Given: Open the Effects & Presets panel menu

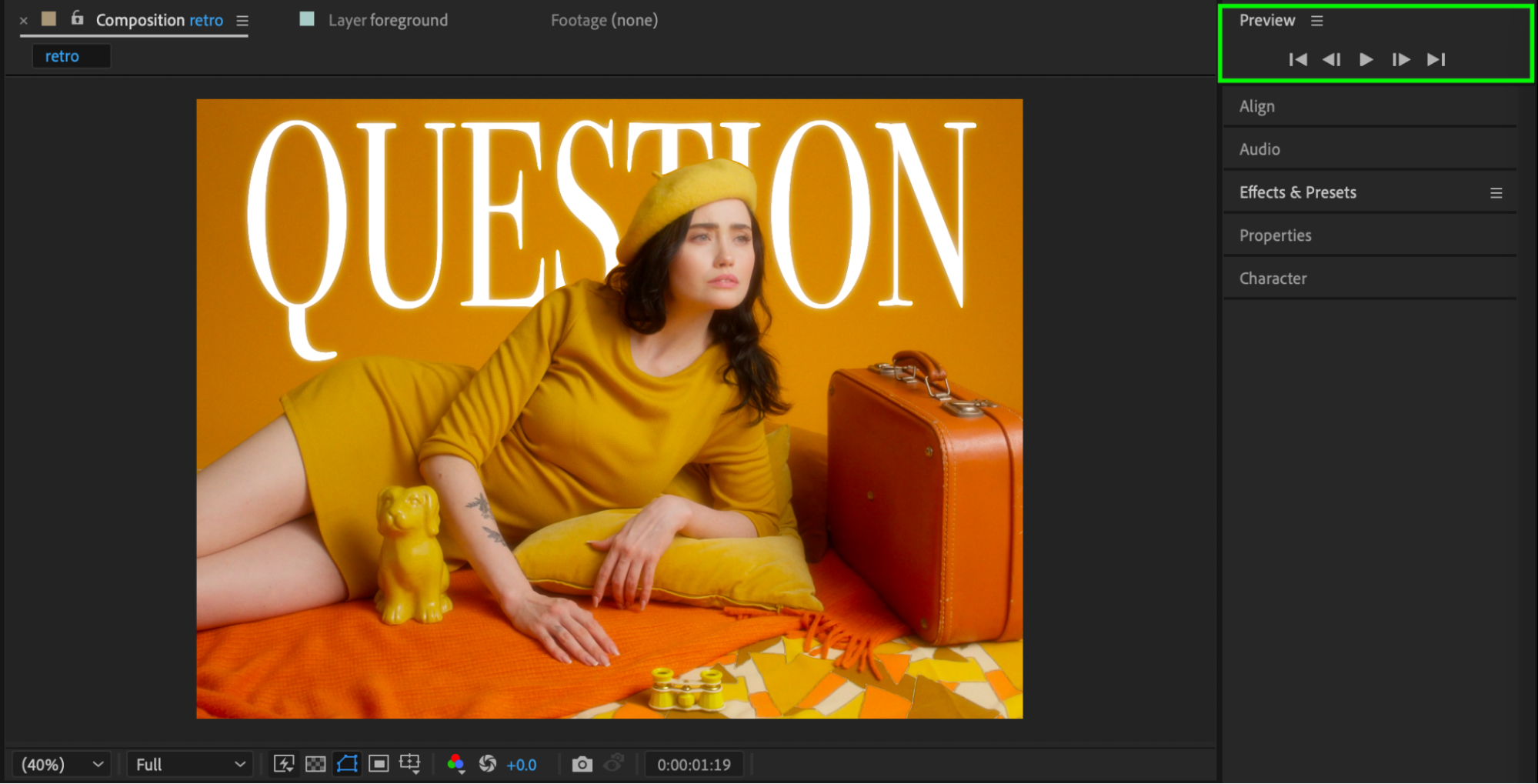Looking at the screenshot, I should click(1496, 193).
